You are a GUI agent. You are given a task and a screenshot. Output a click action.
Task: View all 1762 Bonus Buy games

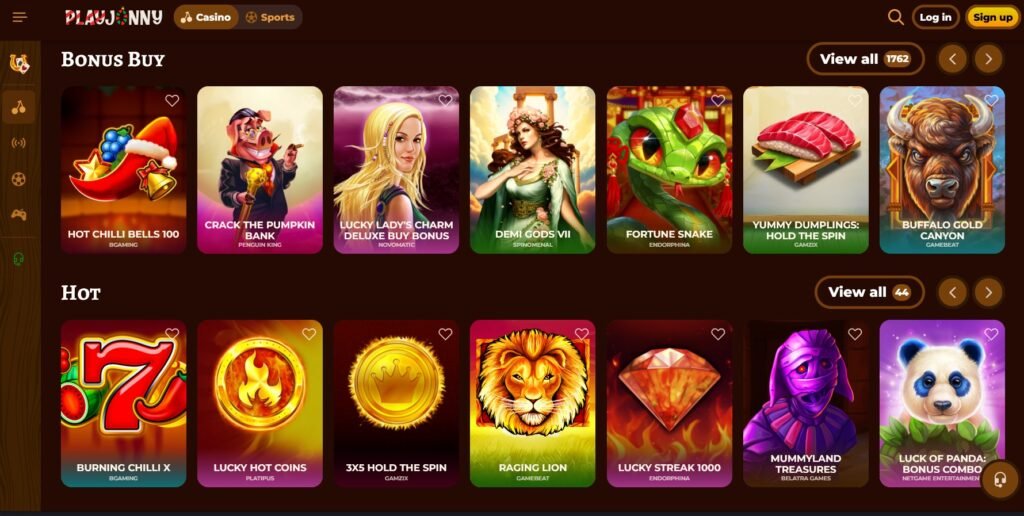point(865,59)
